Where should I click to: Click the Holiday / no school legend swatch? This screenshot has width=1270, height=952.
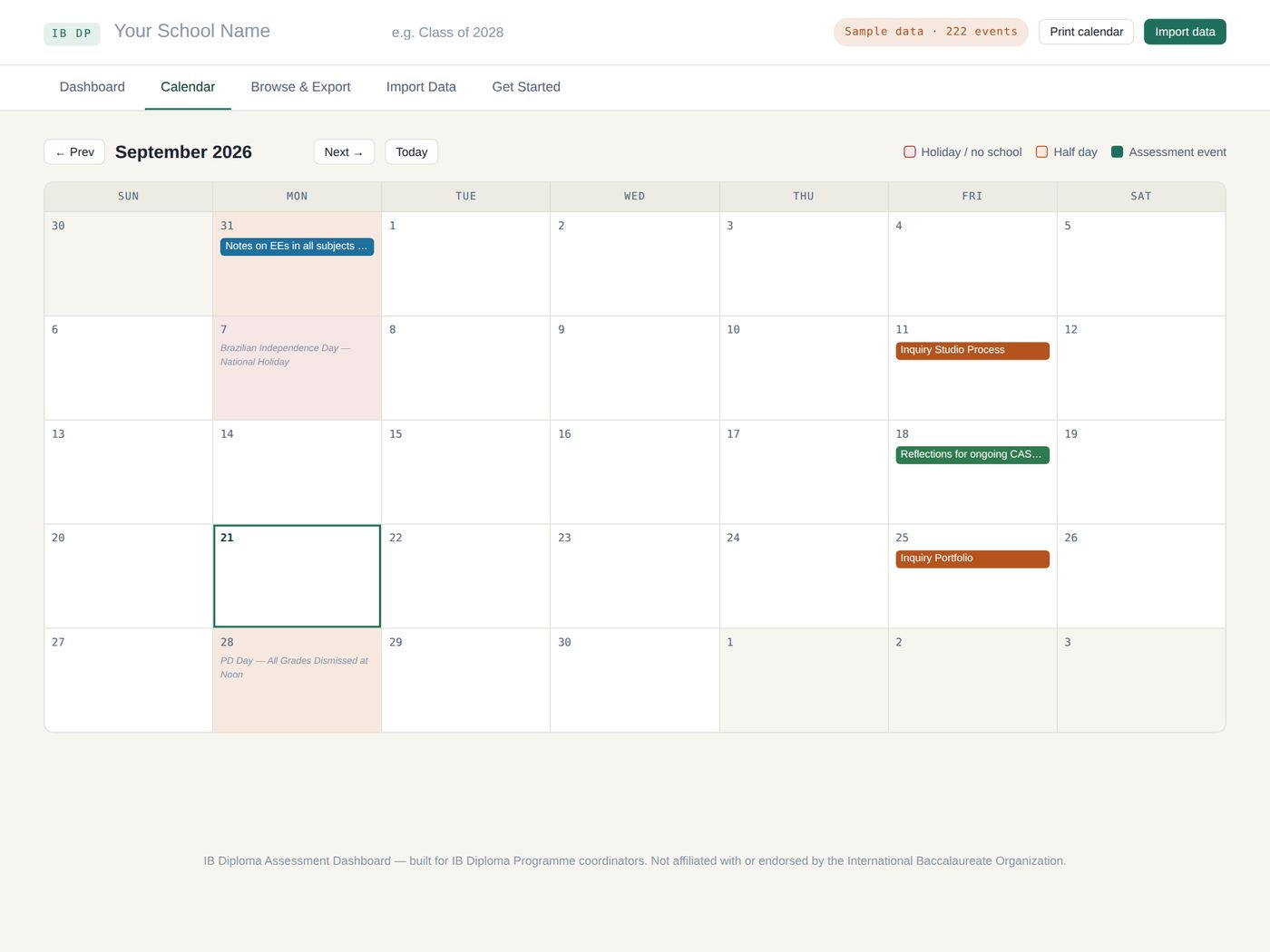[910, 151]
